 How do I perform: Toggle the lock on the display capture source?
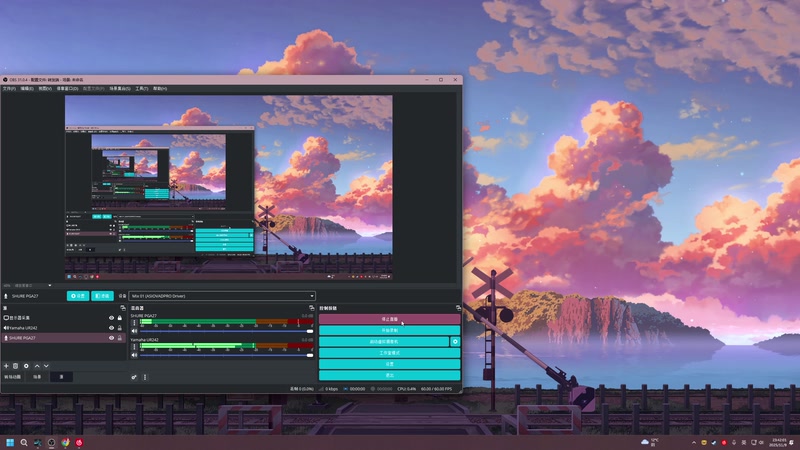(x=120, y=318)
